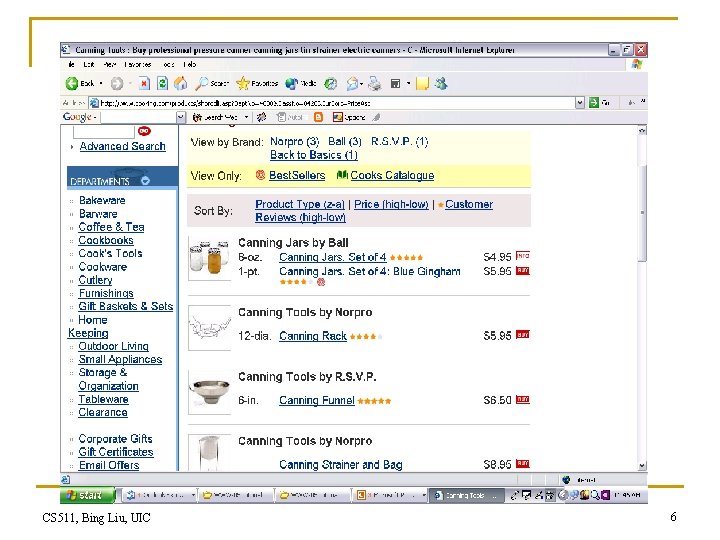Open the Tools menu
The height and width of the screenshot is (540, 720).
169,64
